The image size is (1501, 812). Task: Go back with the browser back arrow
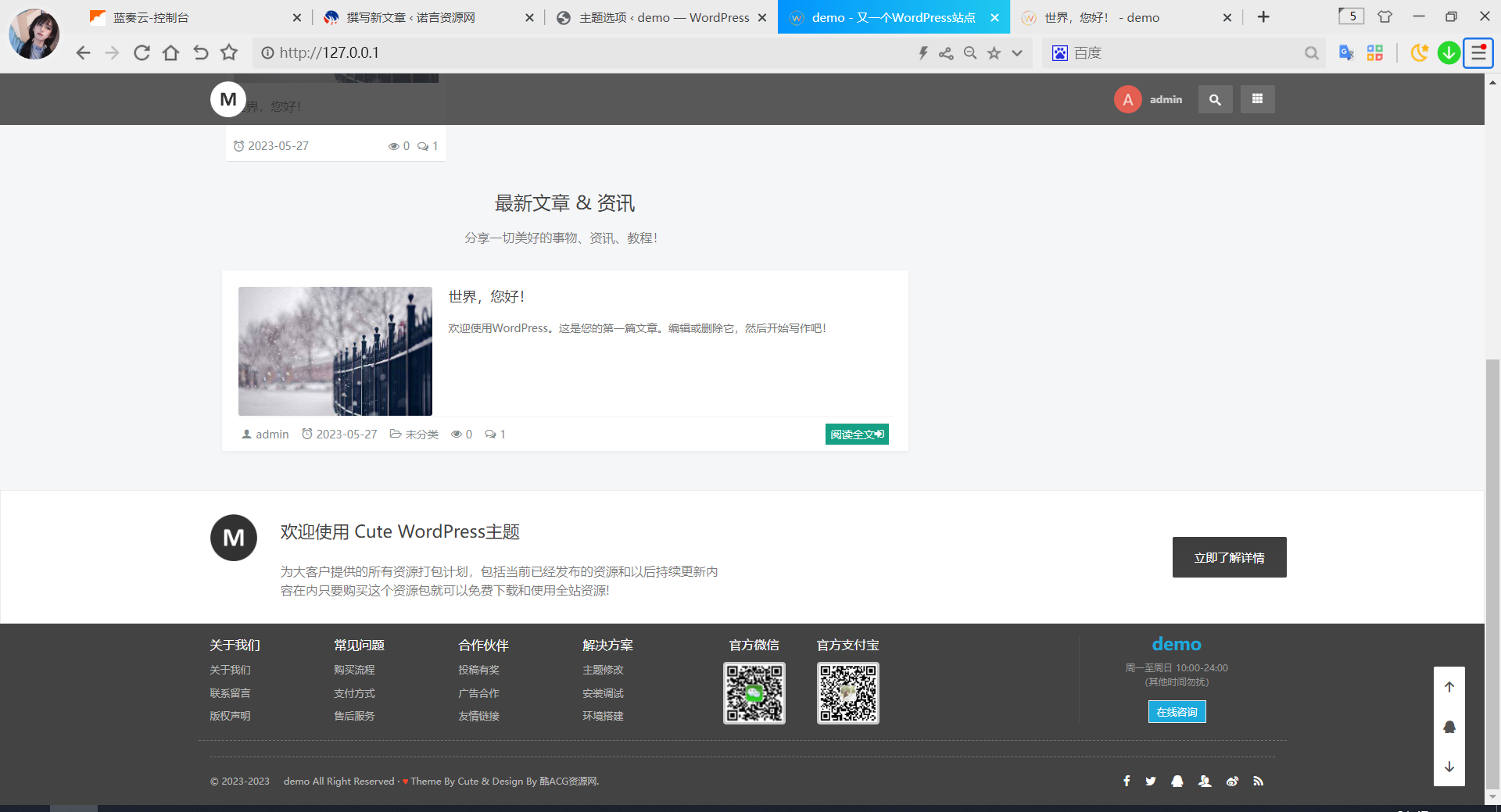tap(83, 53)
